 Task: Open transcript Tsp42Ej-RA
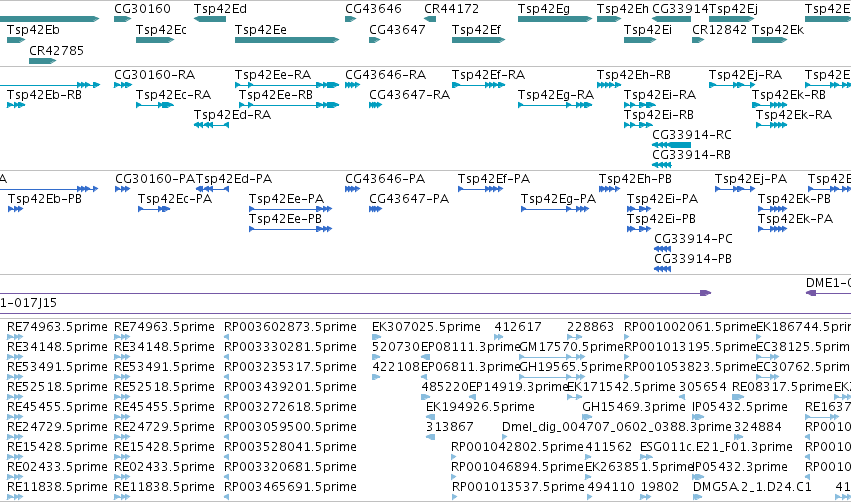[x=746, y=75]
